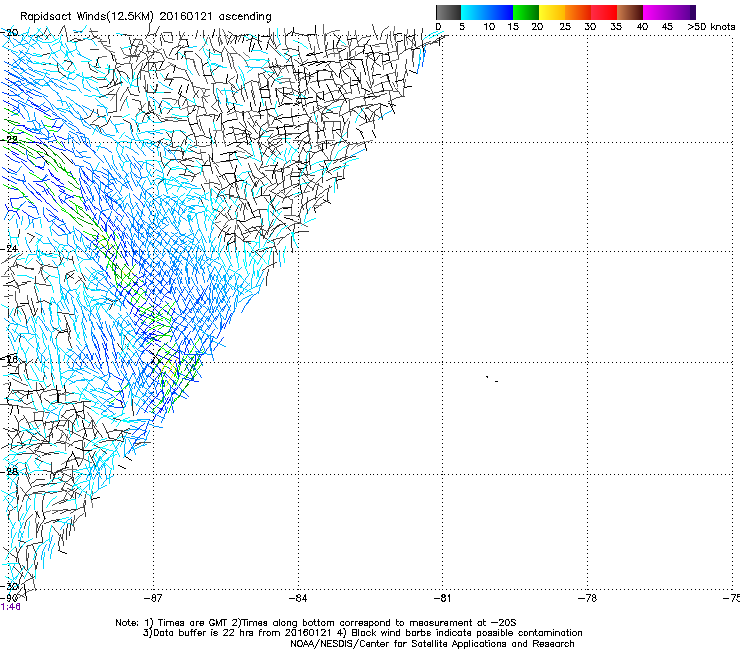Viewport: 740px width, 650px height.
Task: Click the brown 35-40 knots legend segment
Action: coord(630,12)
